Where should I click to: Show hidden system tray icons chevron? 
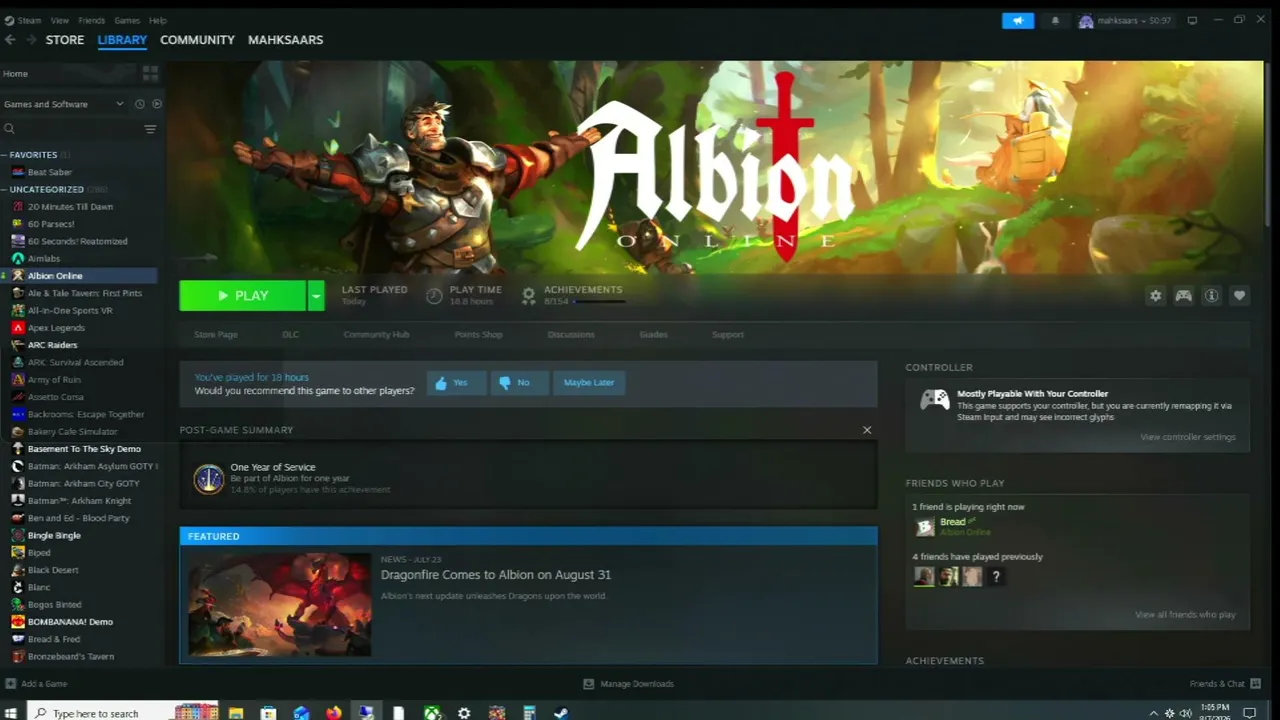click(1154, 713)
